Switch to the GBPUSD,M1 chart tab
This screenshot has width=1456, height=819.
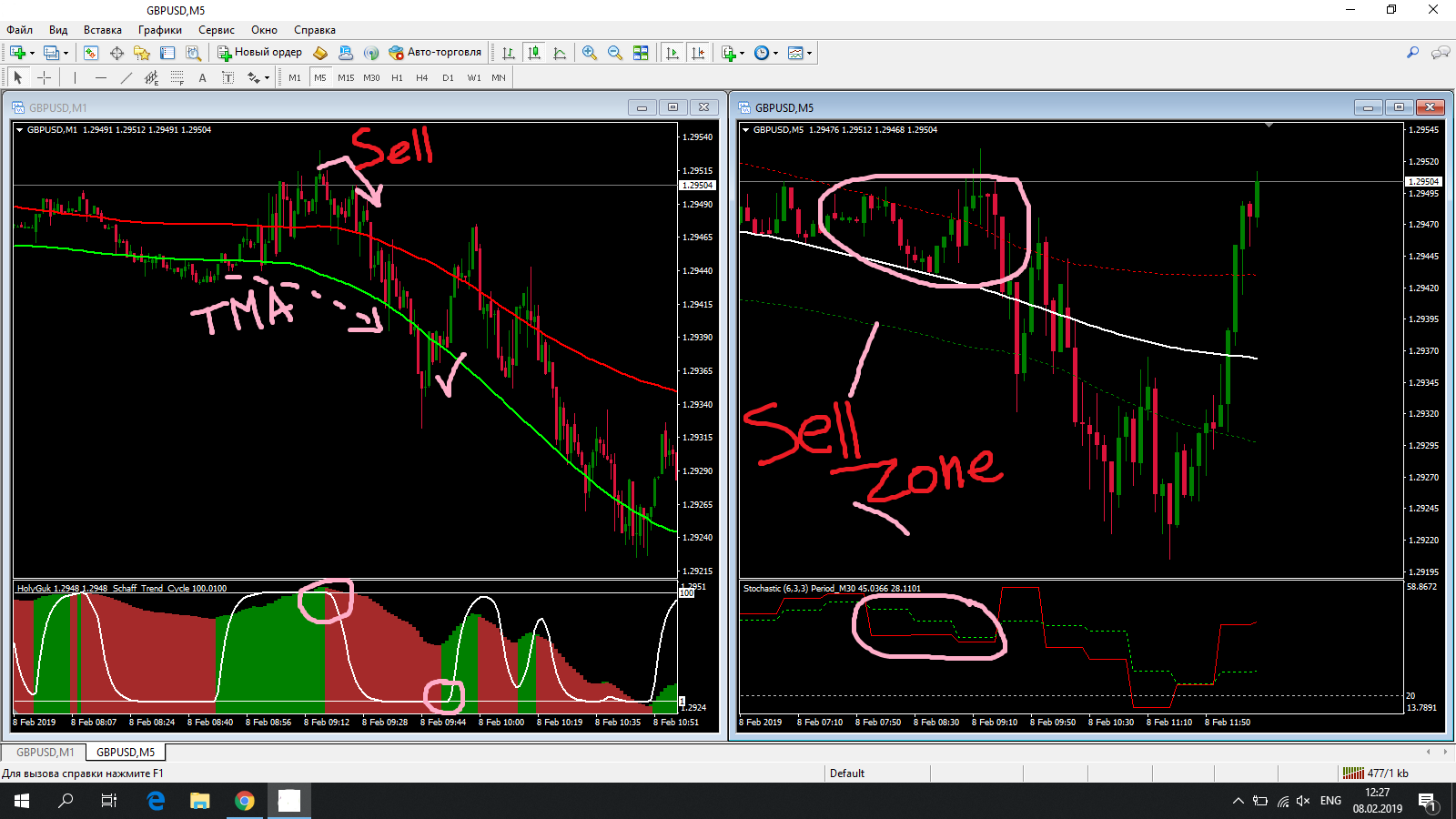tap(45, 753)
